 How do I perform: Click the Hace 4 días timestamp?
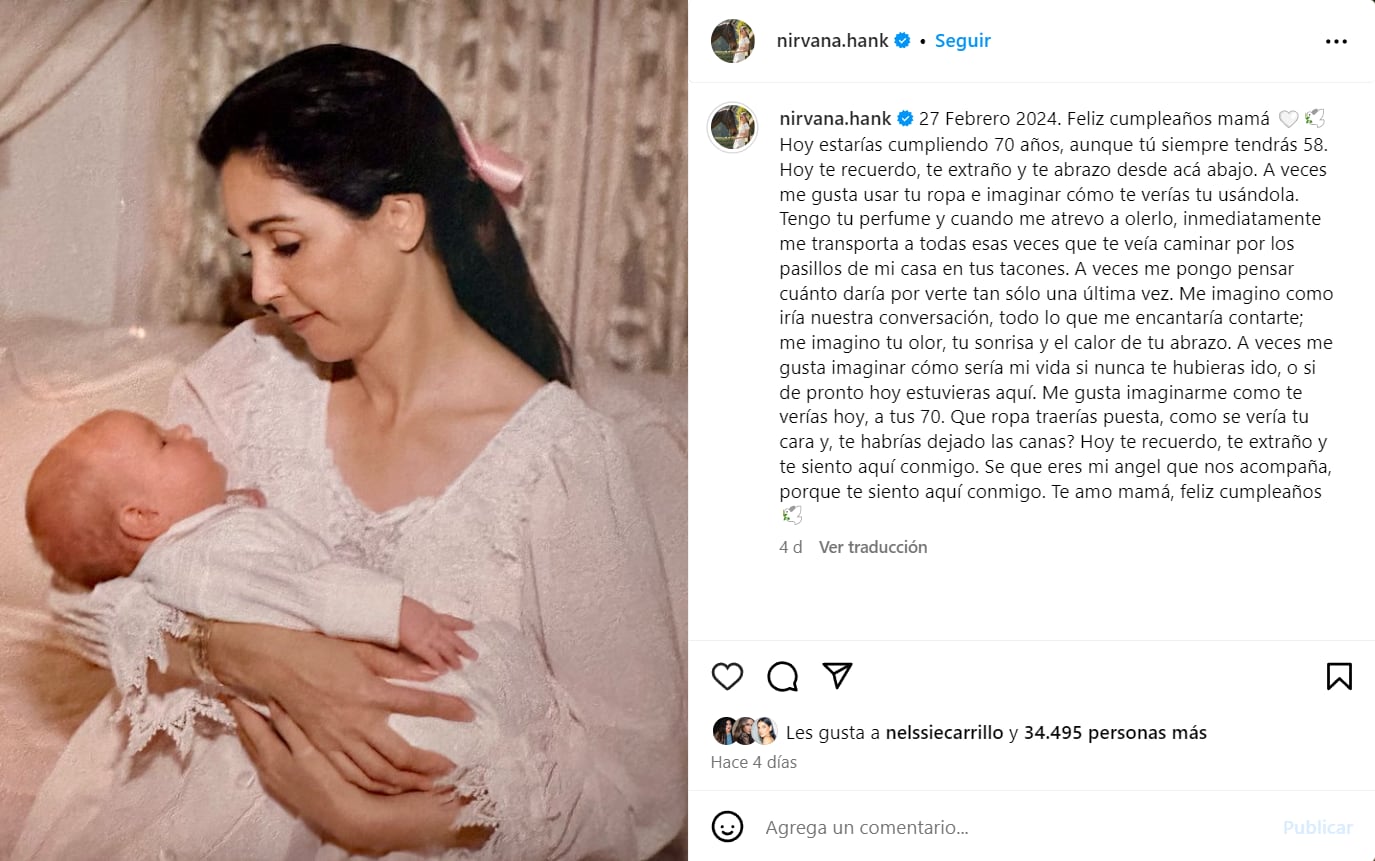[x=754, y=762]
